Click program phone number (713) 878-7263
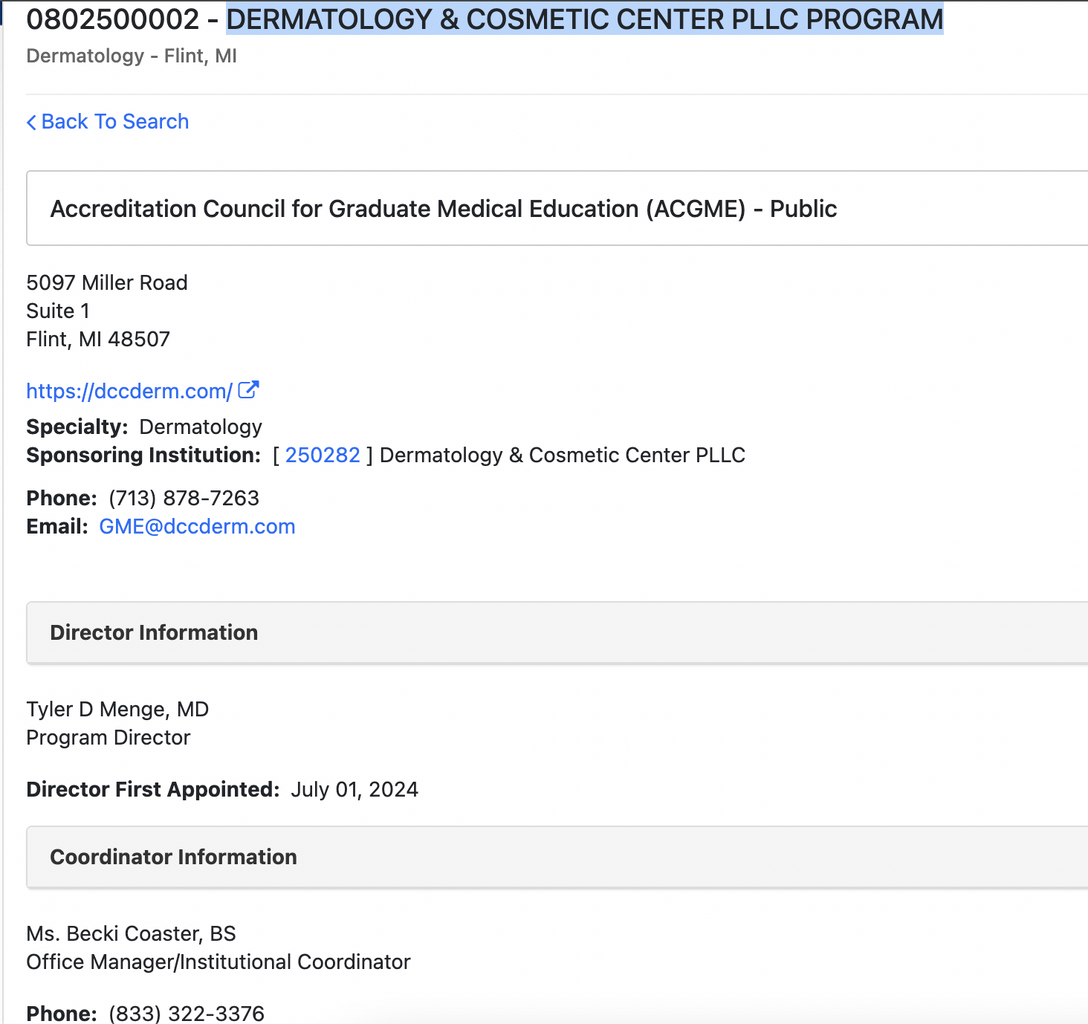Viewport: 1088px width, 1024px height. coord(183,498)
